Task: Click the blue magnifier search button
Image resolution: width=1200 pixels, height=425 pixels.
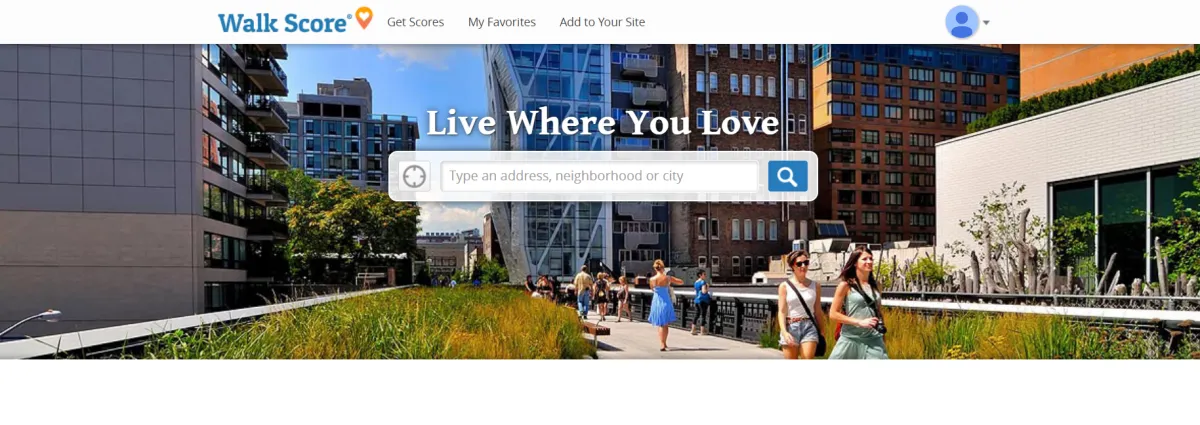Action: click(x=787, y=176)
